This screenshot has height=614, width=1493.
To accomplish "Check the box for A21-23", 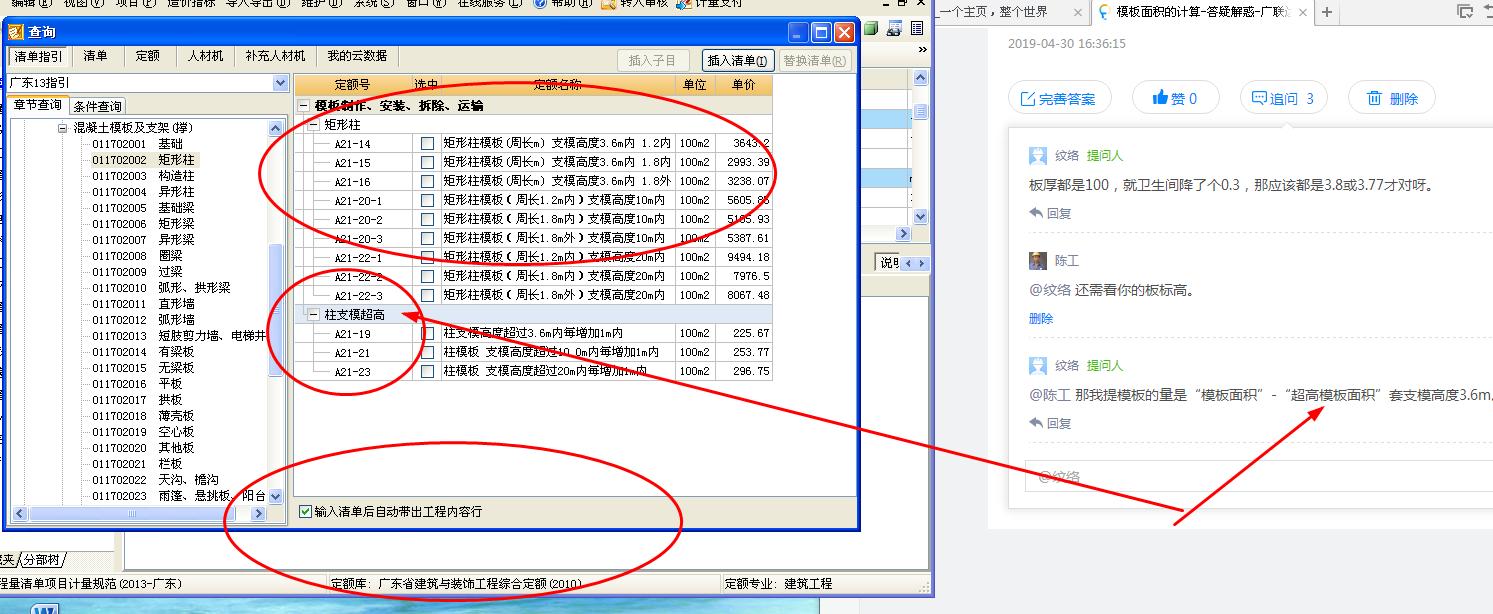I will [427, 372].
